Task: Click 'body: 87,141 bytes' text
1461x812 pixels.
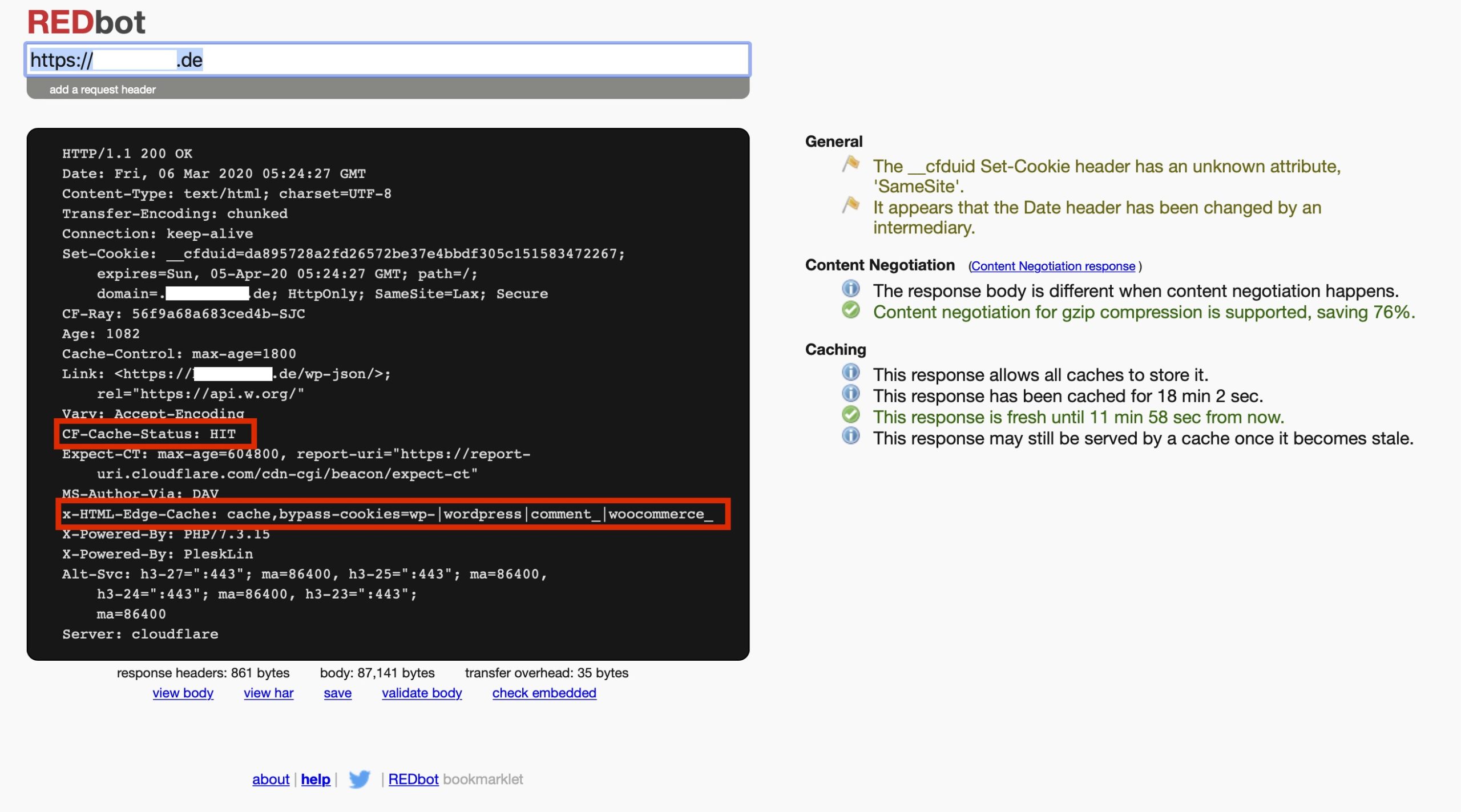Action: pos(377,673)
